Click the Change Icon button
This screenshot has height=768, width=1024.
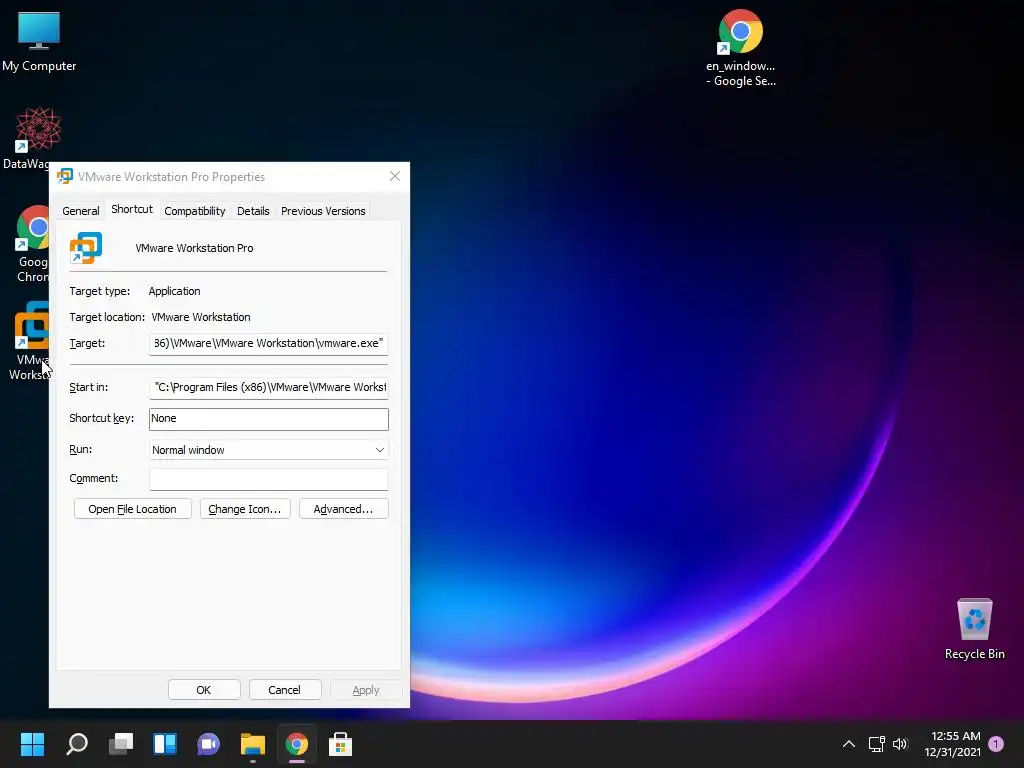(x=245, y=509)
